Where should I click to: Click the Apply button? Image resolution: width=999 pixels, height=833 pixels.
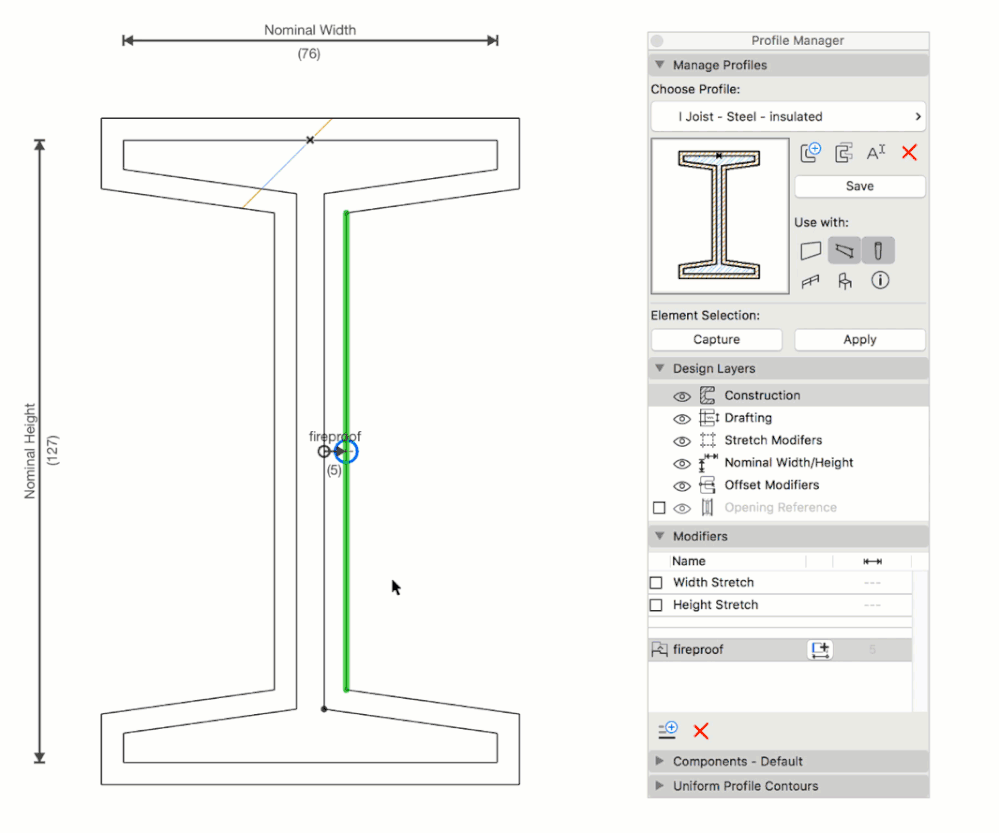pyautogui.click(x=860, y=340)
